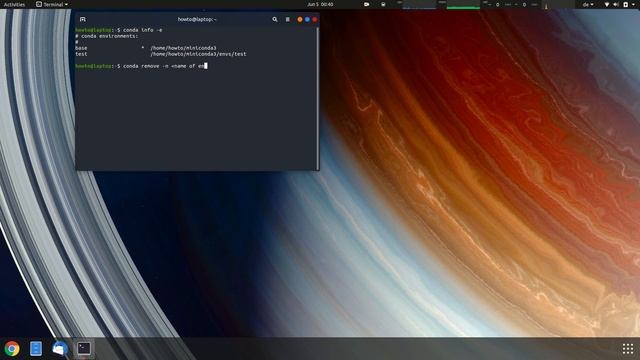Click the 'conda remove -n' command line
Screen dimensions: 640x360
[141, 66]
